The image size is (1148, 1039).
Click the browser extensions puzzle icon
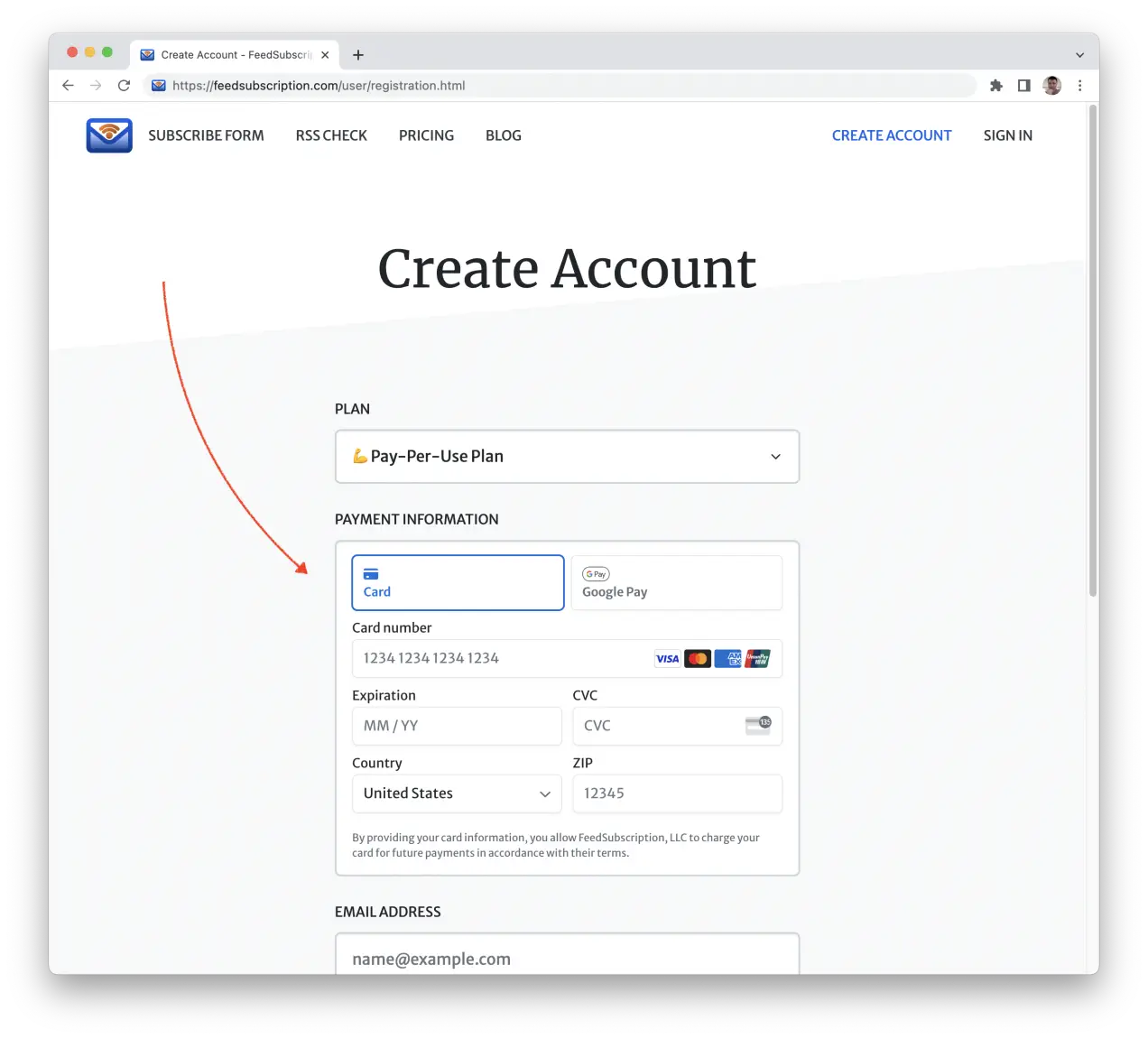(x=996, y=86)
